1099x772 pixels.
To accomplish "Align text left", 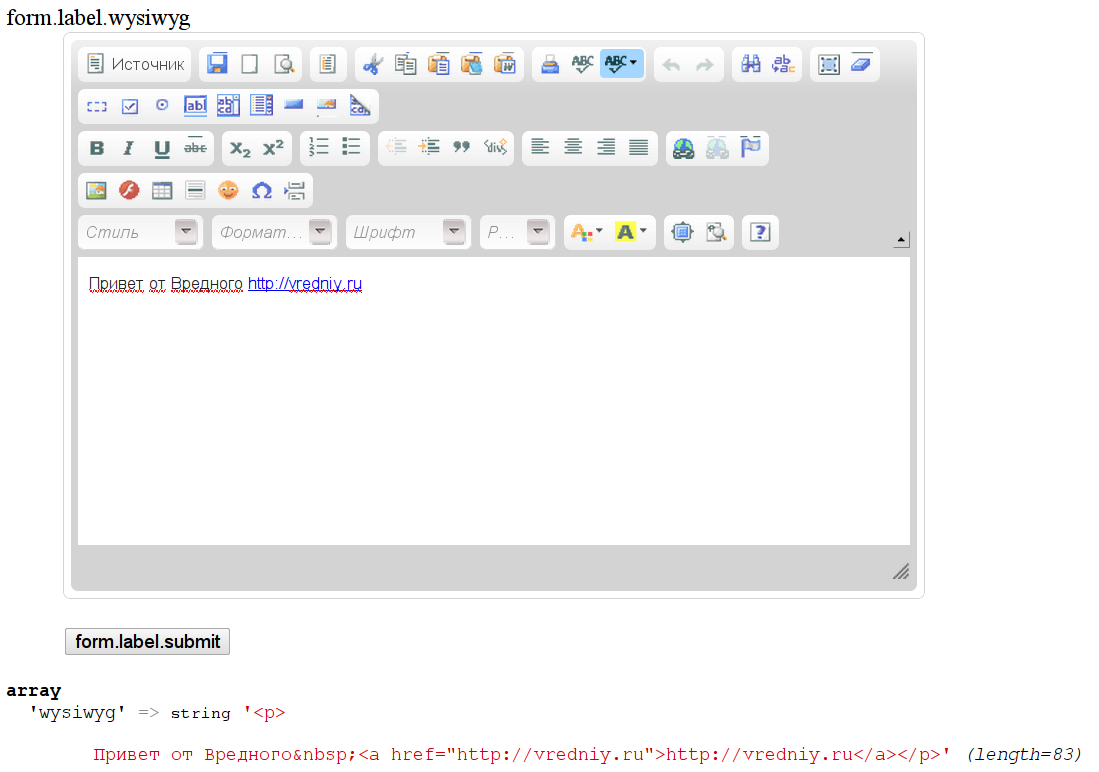I will (540, 147).
